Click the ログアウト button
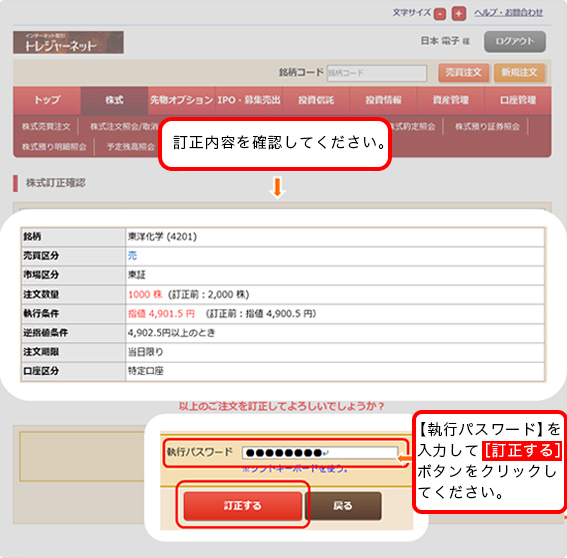This screenshot has width=567, height=558. tap(515, 42)
